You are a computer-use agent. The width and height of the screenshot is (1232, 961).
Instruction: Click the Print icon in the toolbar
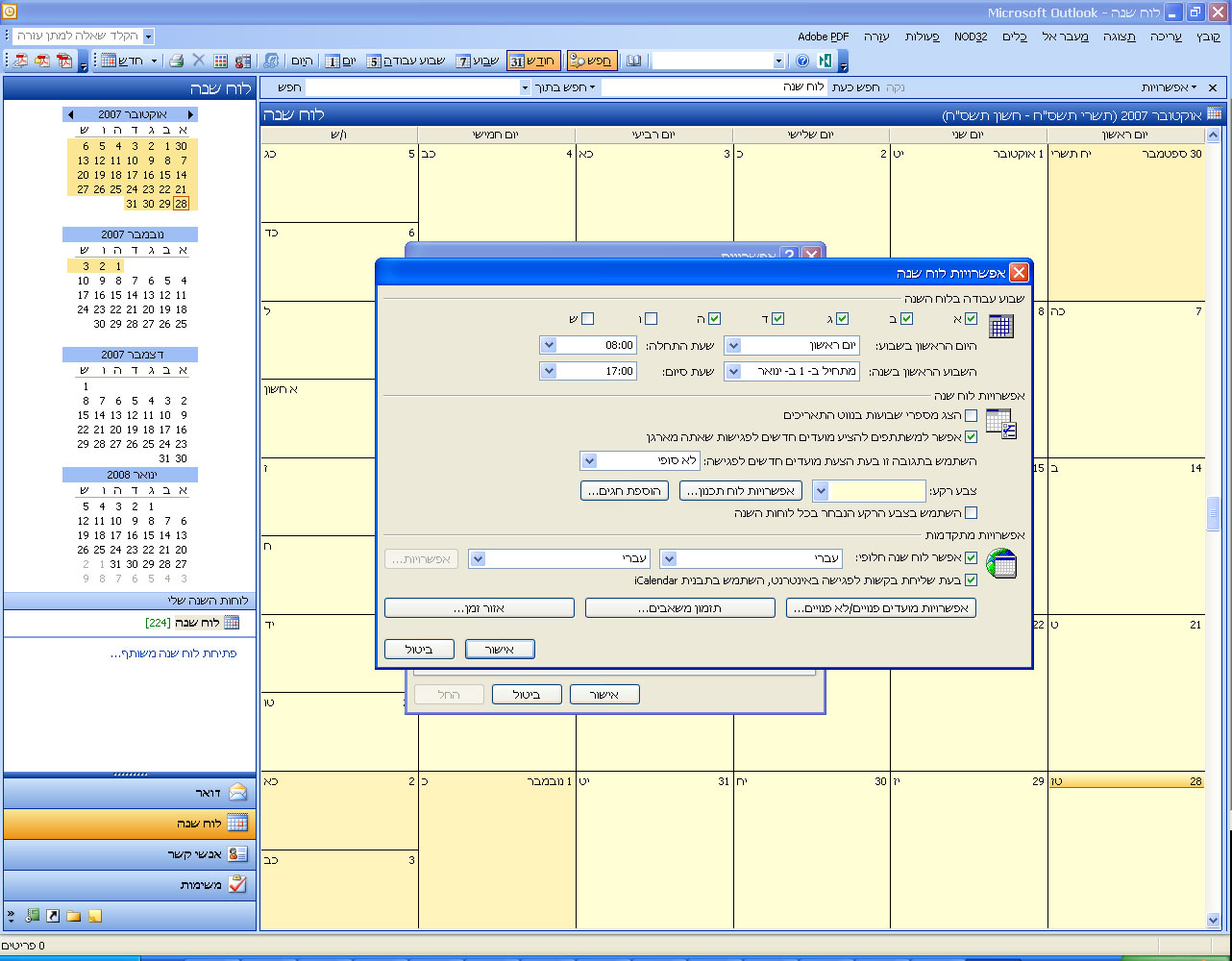[176, 61]
